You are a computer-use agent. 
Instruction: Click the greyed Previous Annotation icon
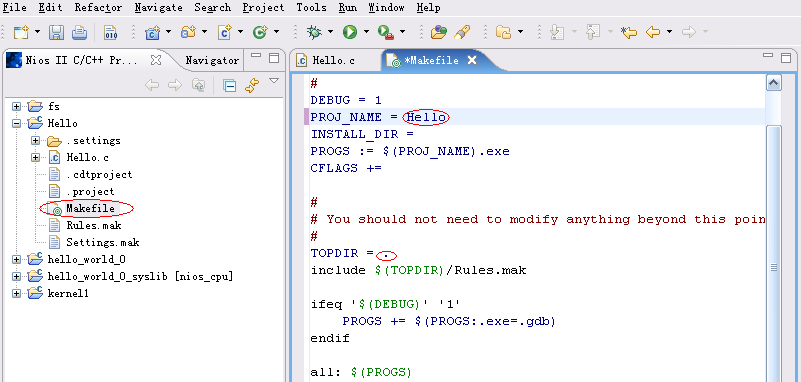click(x=593, y=32)
